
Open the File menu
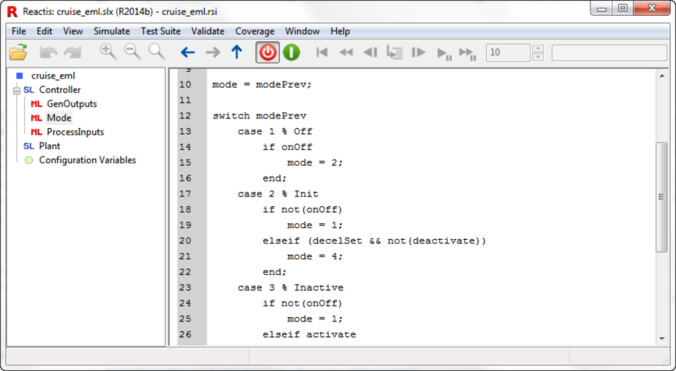[19, 31]
